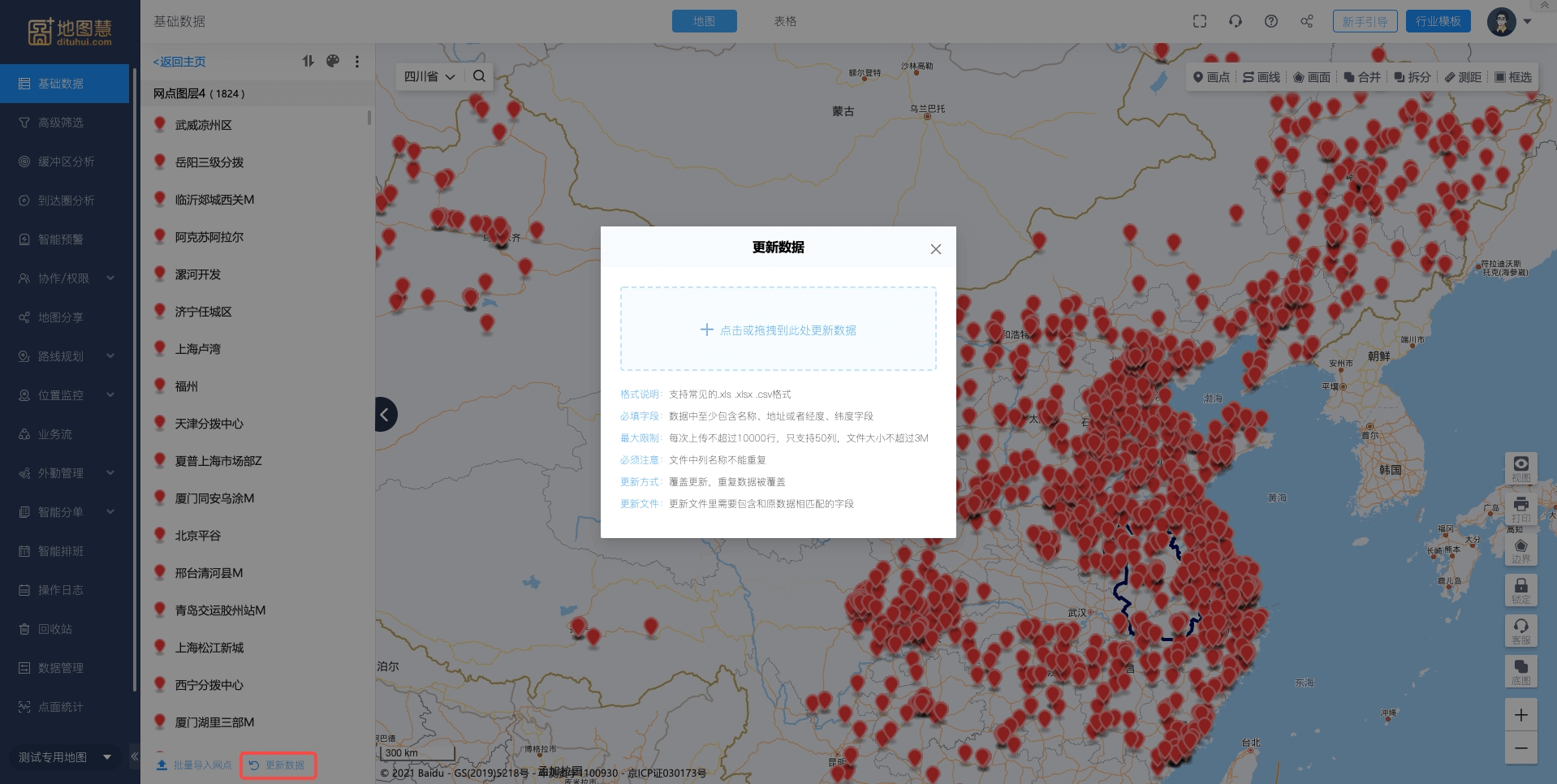Viewport: 1557px width, 784px height.
Task: Click the print button on map
Action: 1520,509
